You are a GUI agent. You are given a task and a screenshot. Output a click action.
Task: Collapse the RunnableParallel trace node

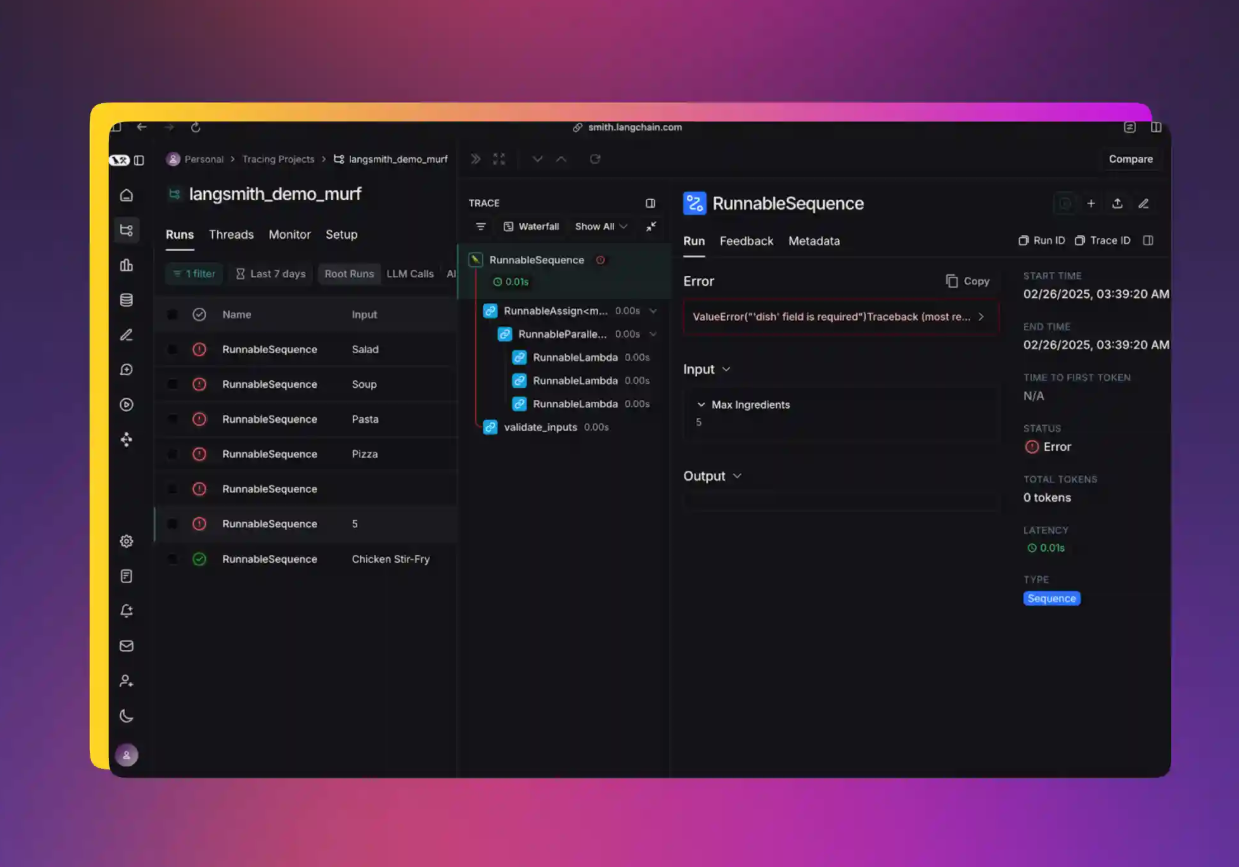653,334
